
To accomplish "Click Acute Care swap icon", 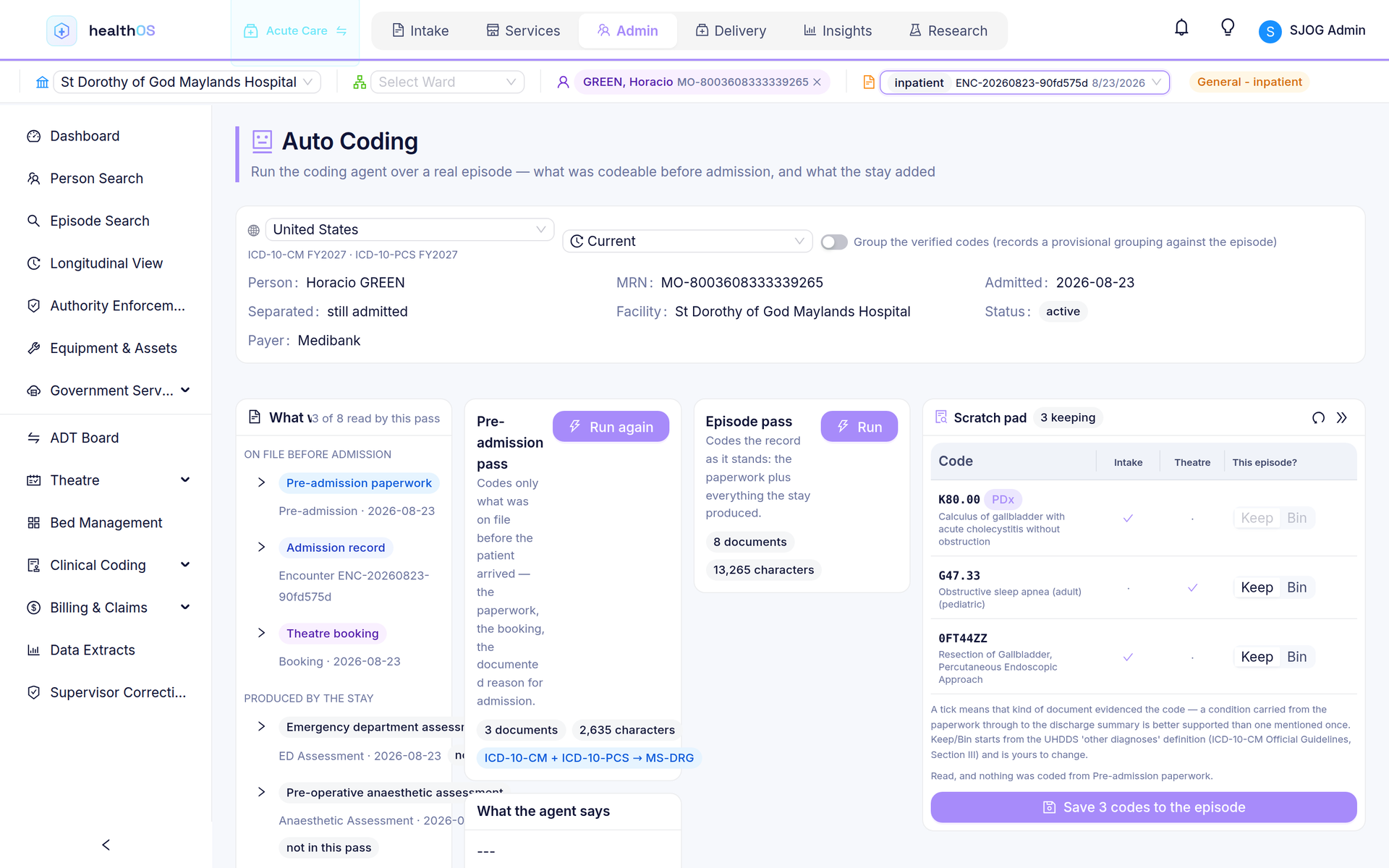I will 341,31.
